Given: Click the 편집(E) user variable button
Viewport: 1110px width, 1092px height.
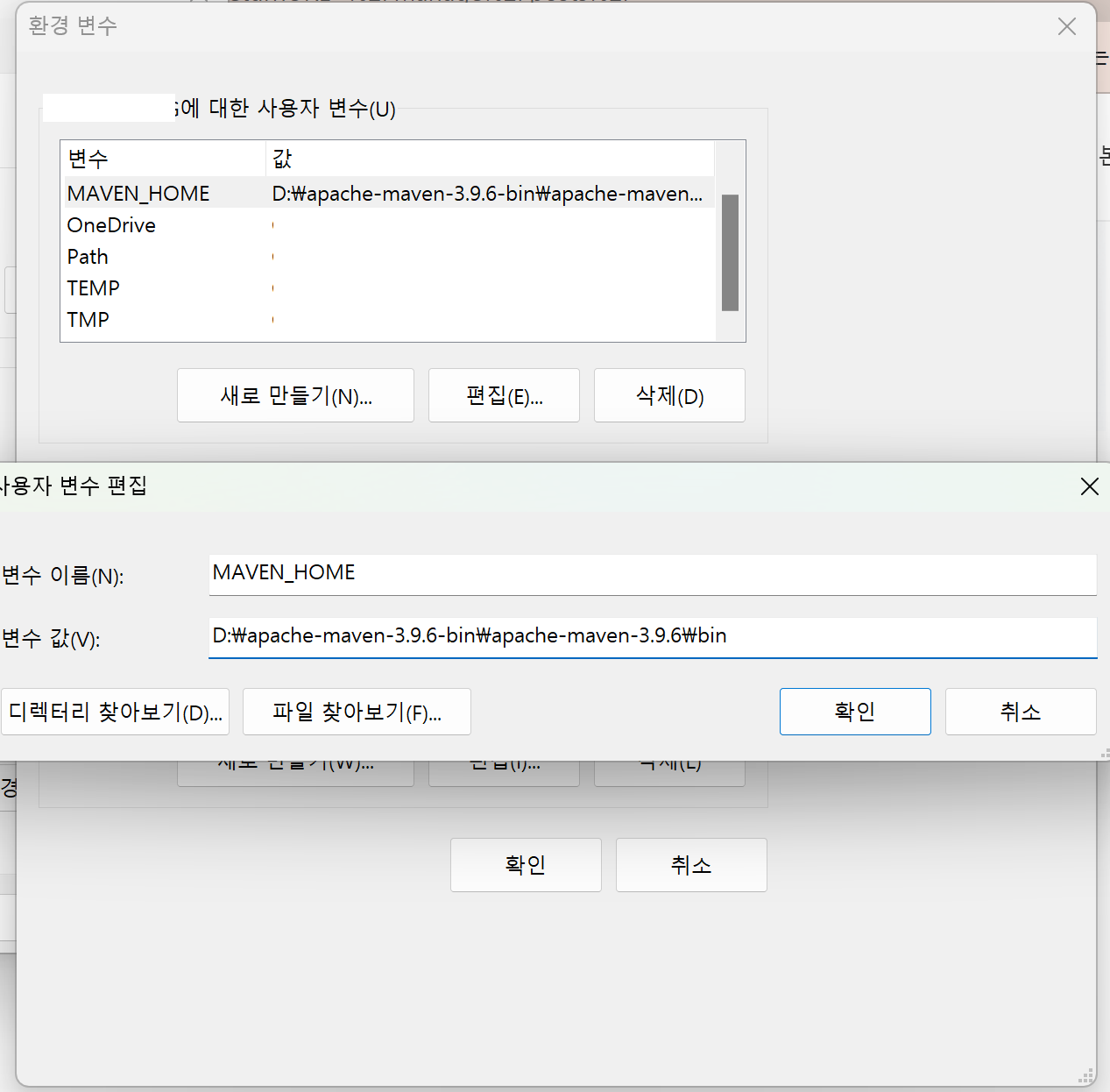Looking at the screenshot, I should [504, 395].
